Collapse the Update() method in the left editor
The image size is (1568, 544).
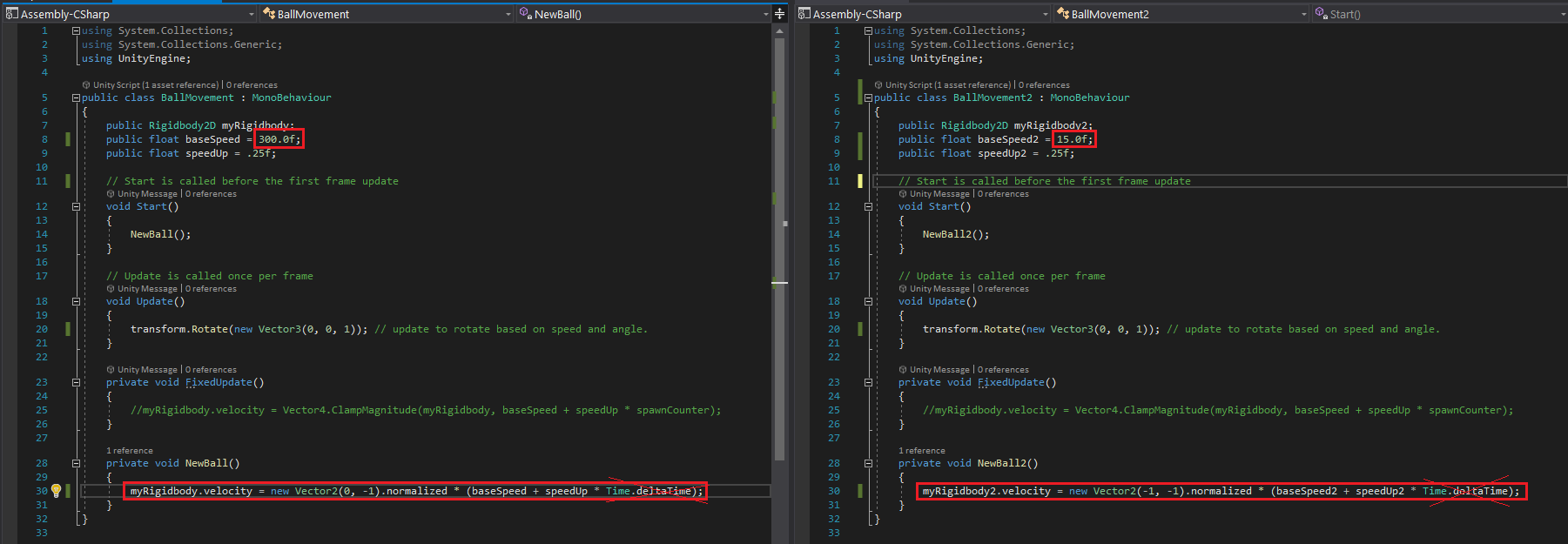pos(76,301)
